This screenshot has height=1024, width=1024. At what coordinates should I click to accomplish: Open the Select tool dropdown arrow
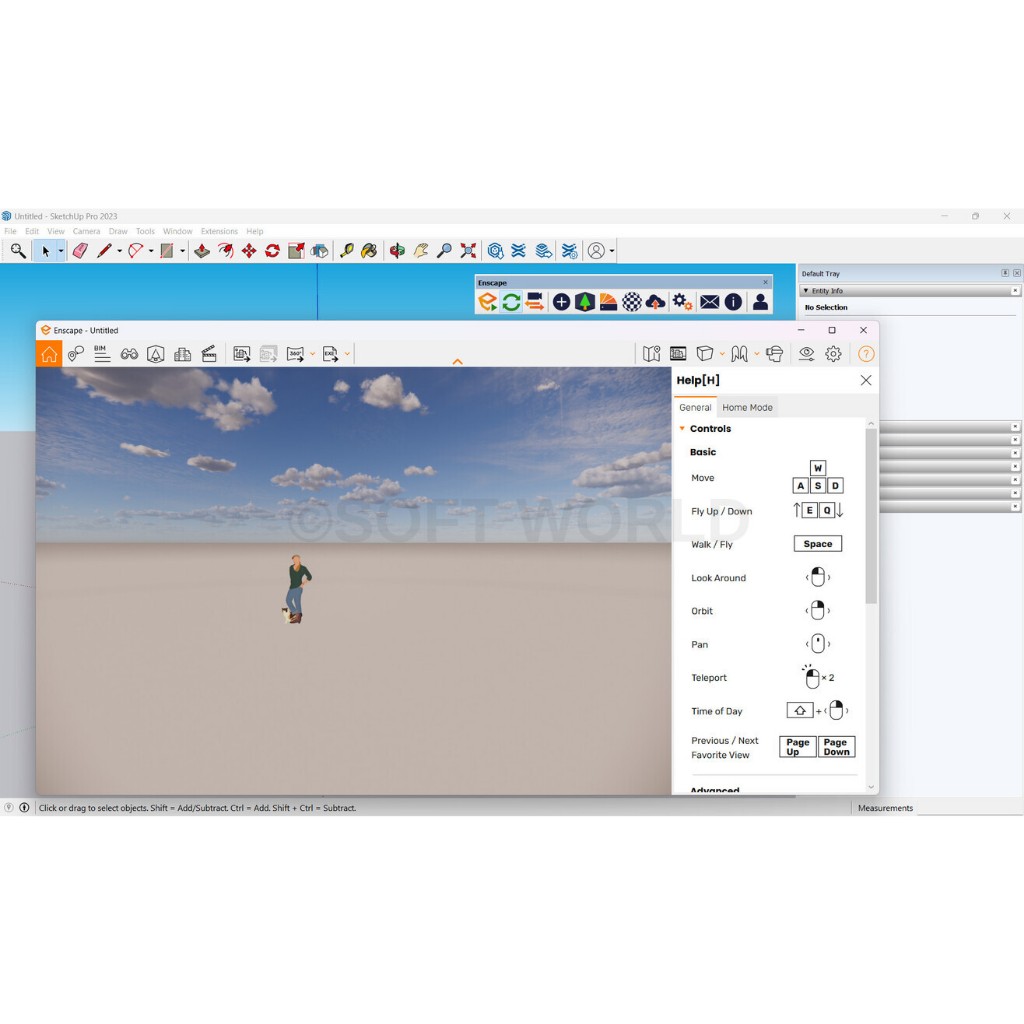[61, 251]
